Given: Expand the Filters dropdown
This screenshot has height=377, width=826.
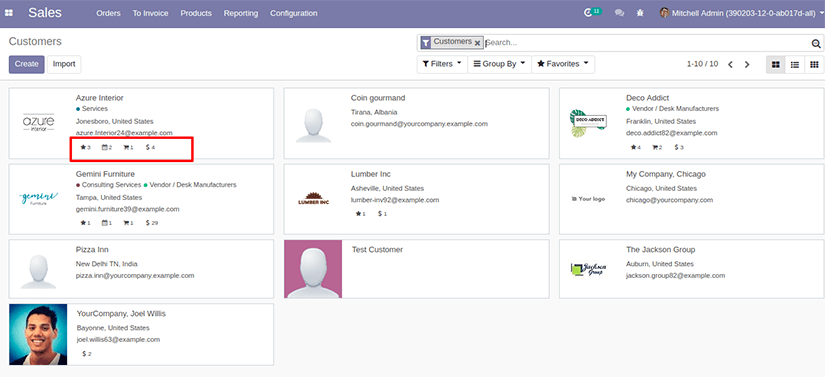Looking at the screenshot, I should click(442, 64).
